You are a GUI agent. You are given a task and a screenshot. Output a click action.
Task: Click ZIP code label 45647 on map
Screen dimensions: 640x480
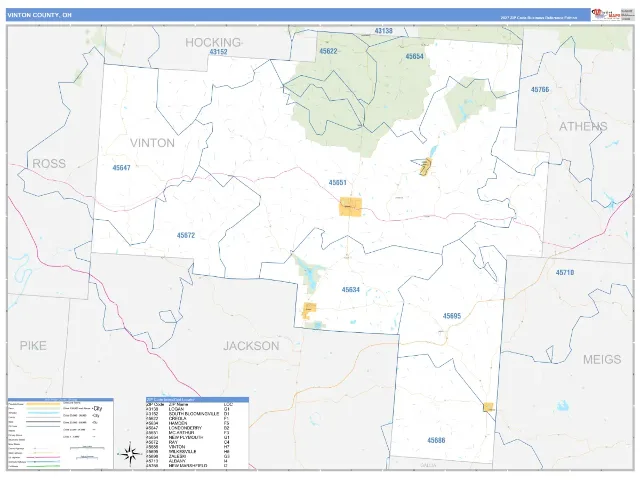(121, 167)
